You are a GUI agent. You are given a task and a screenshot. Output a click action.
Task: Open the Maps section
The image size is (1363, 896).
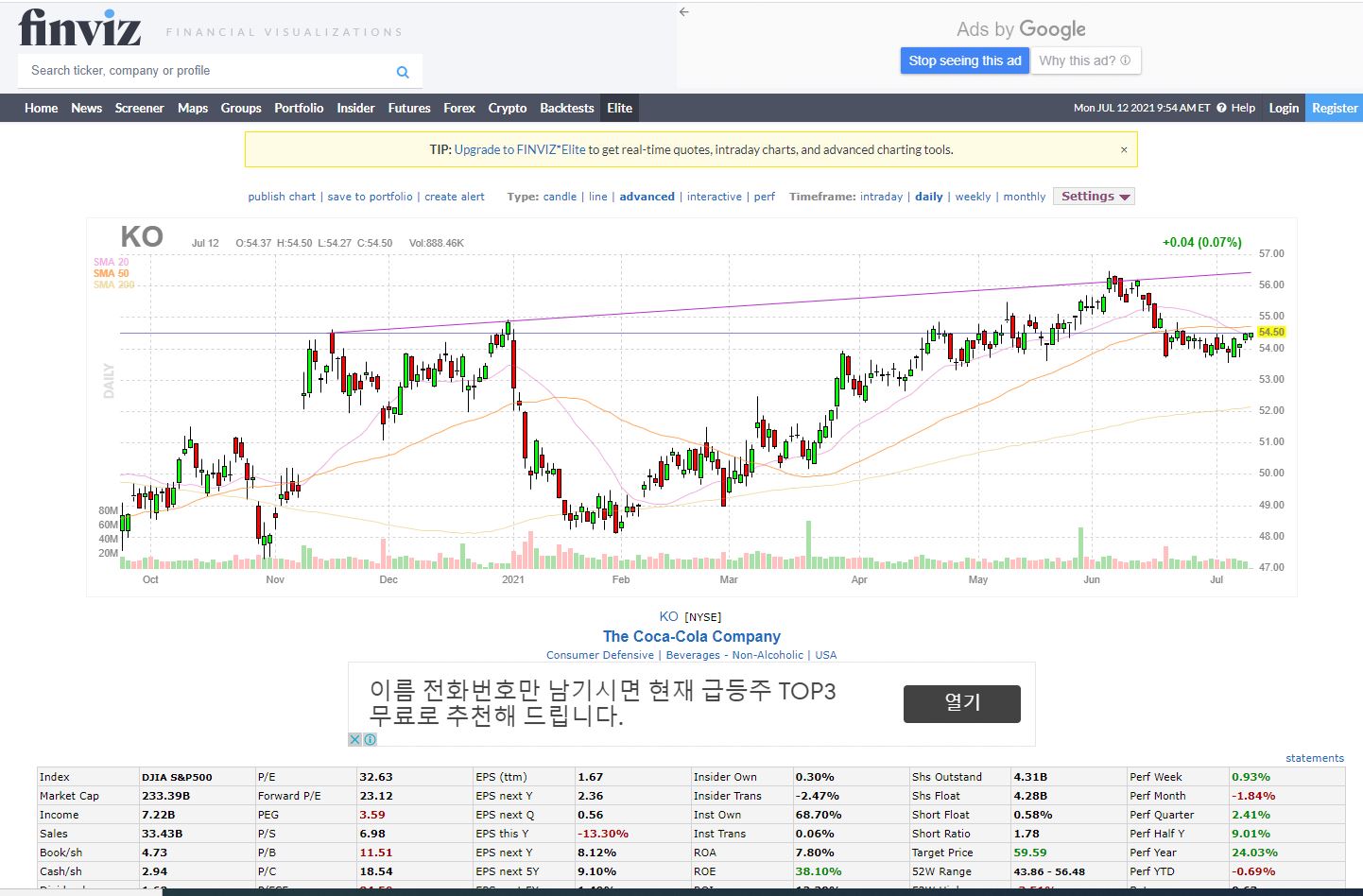[193, 108]
